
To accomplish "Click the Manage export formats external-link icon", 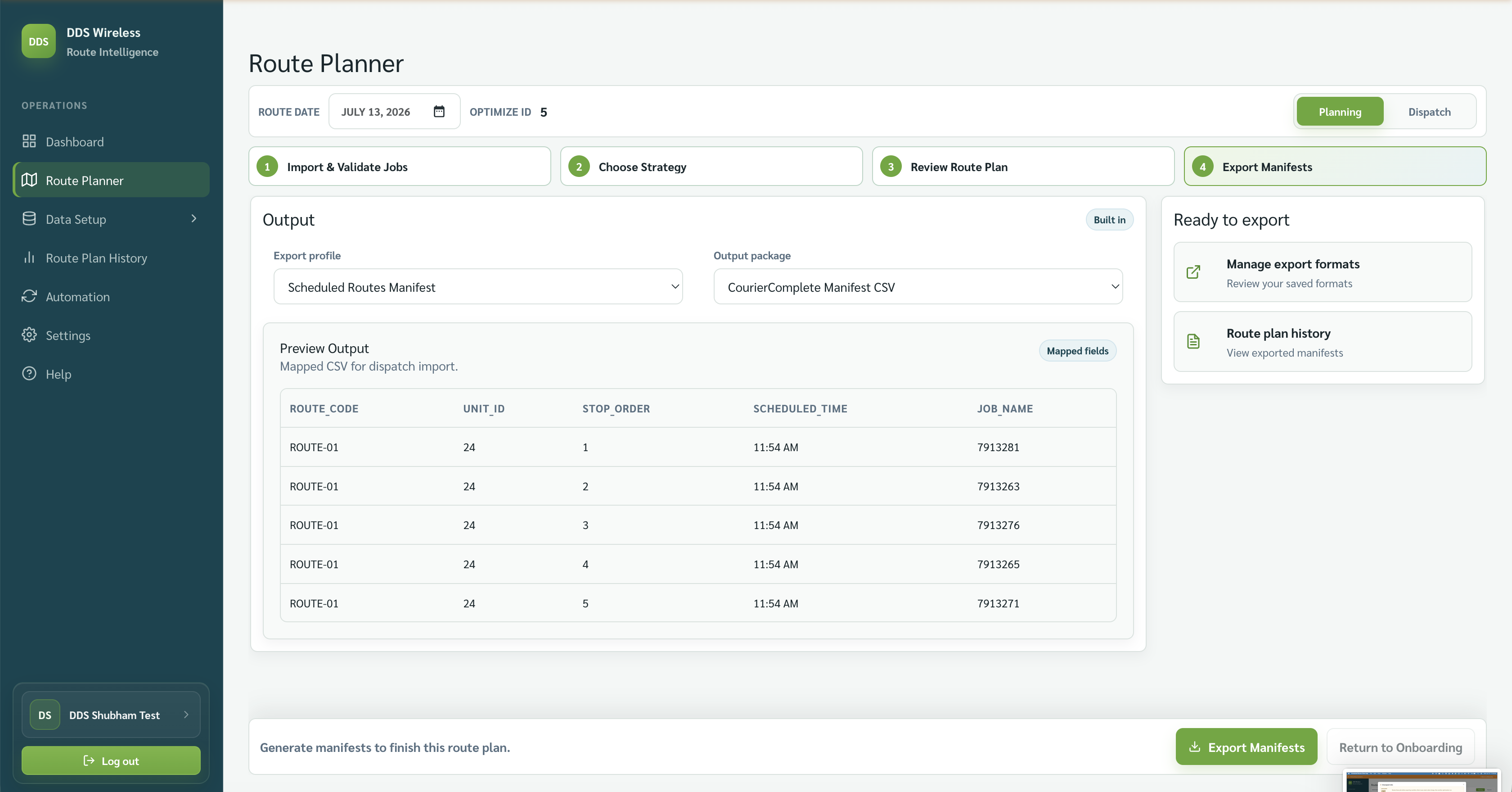I will (1193, 272).
